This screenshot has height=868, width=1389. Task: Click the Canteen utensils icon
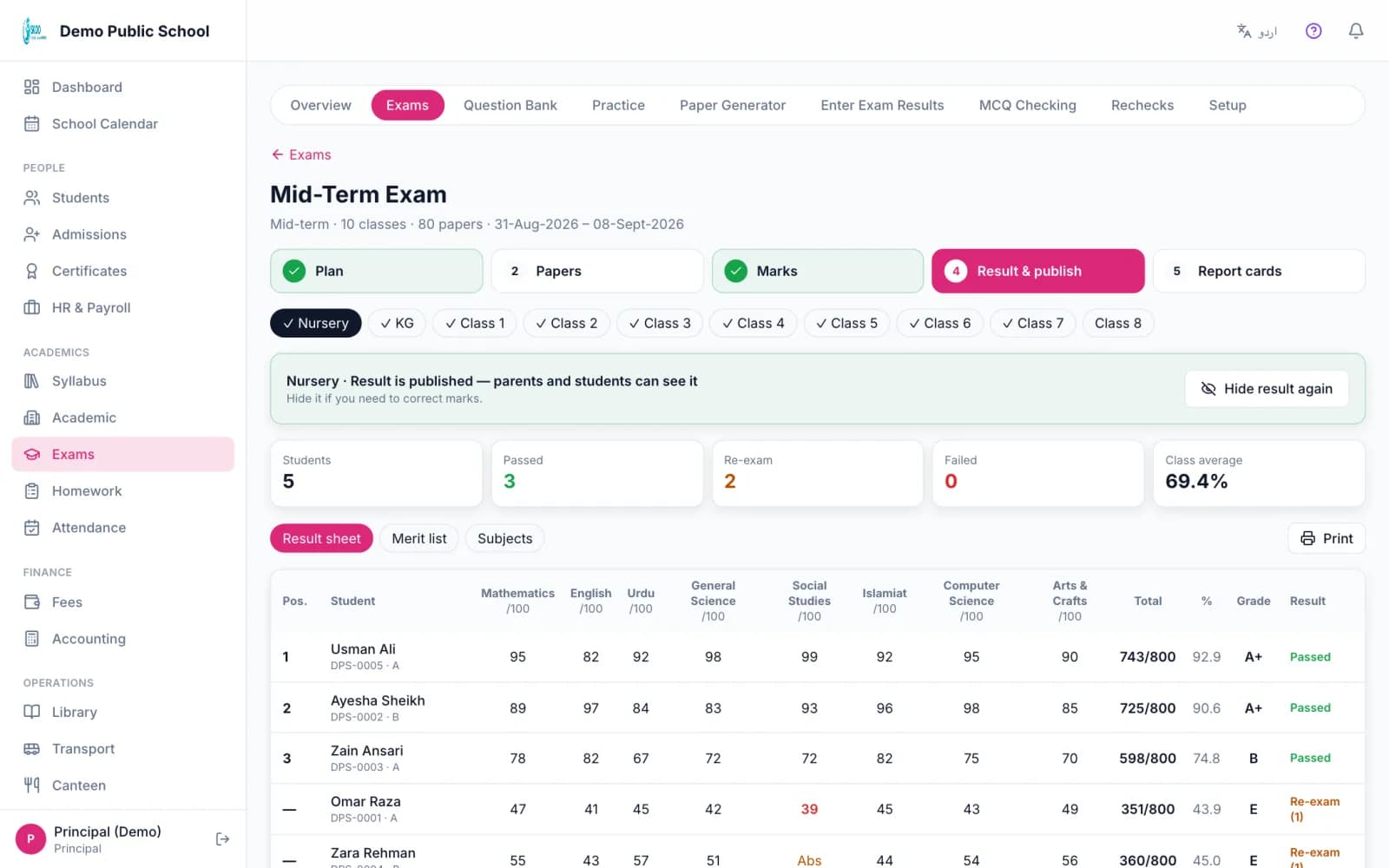[x=32, y=786]
